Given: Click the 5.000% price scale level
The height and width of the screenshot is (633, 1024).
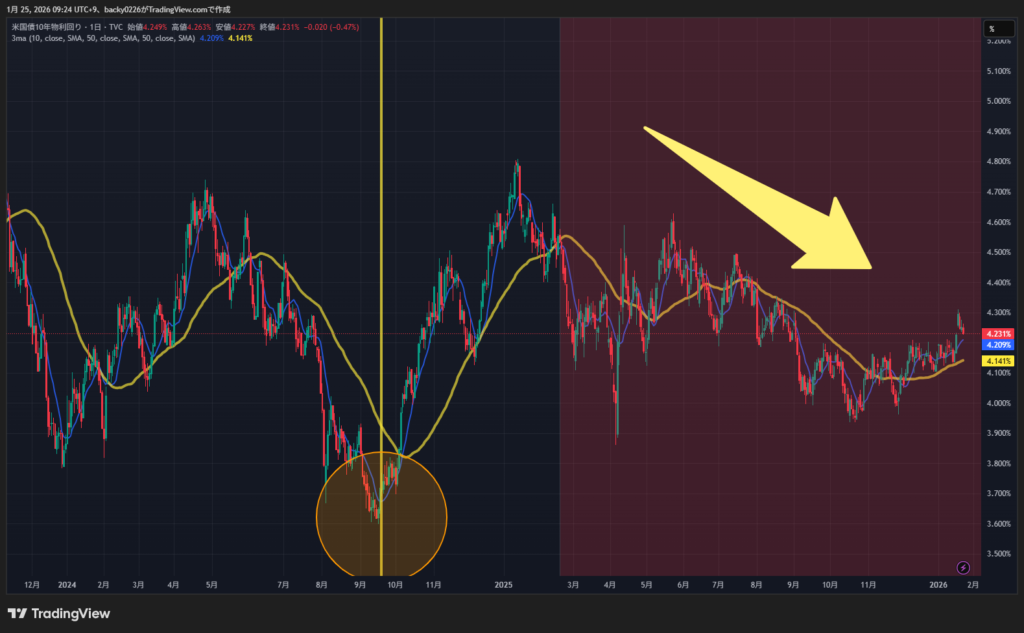Looking at the screenshot, I should coord(997,101).
